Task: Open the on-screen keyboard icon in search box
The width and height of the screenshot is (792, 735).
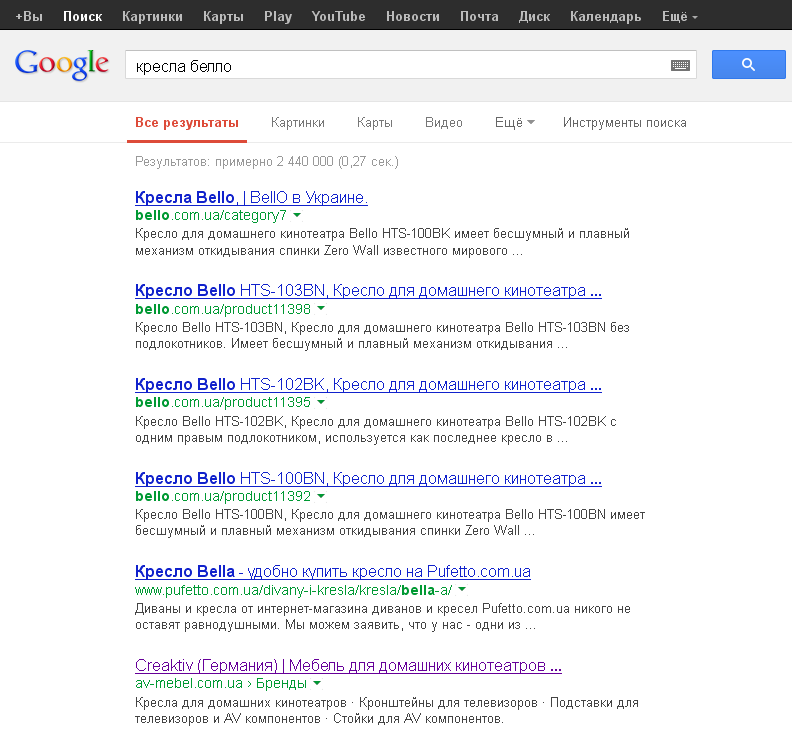Action: [680, 65]
